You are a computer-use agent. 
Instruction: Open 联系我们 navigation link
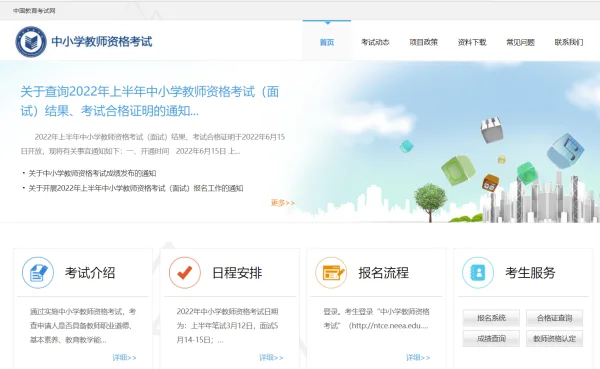[569, 42]
